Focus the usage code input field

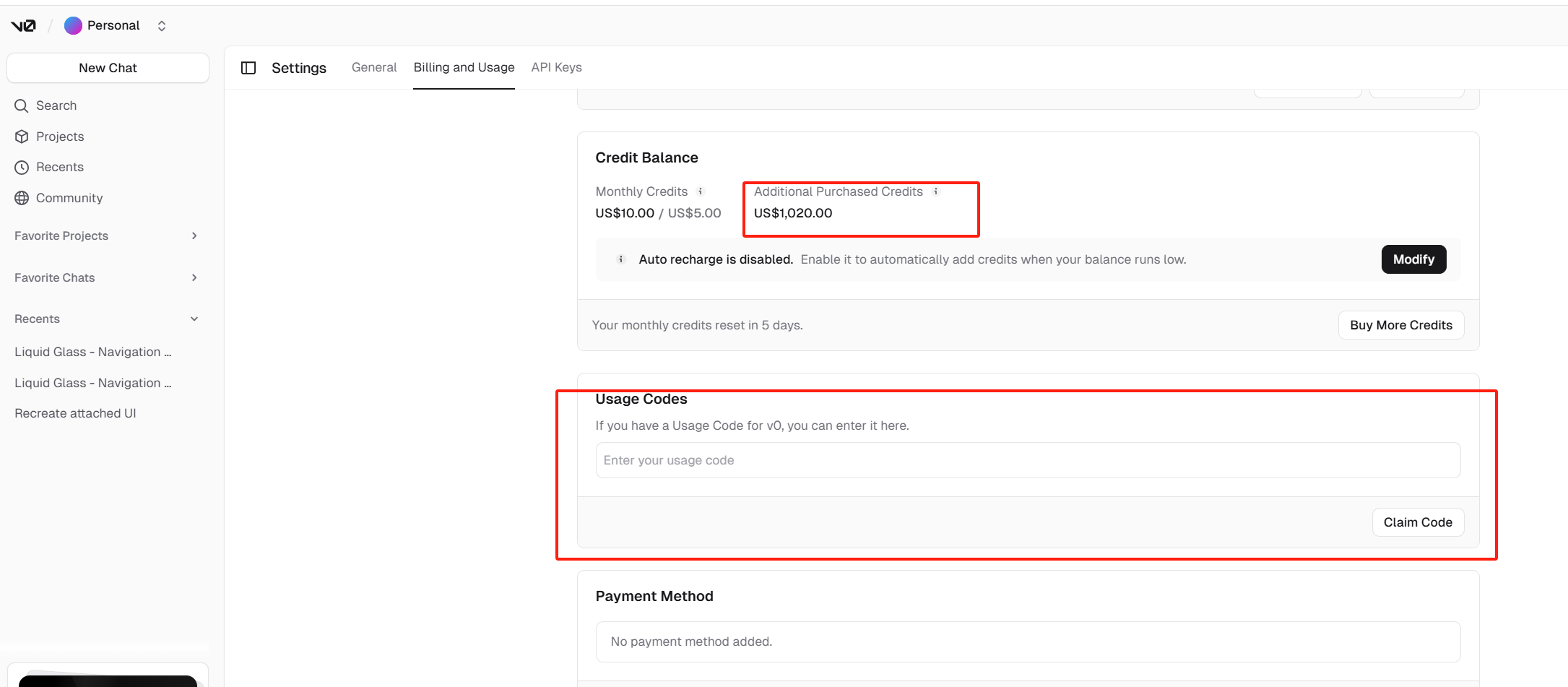1028,460
